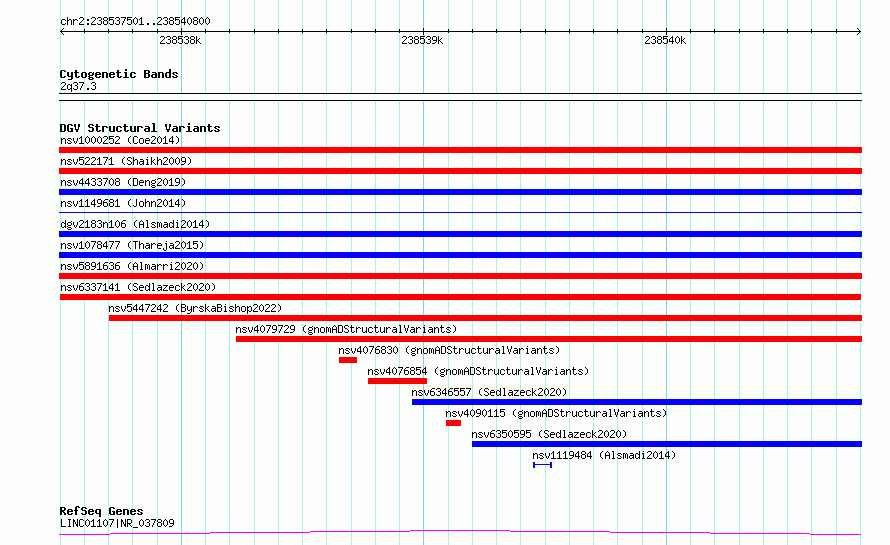This screenshot has height=545, width=890.
Task: Click the 238538k ruler position label
Action: (180, 40)
